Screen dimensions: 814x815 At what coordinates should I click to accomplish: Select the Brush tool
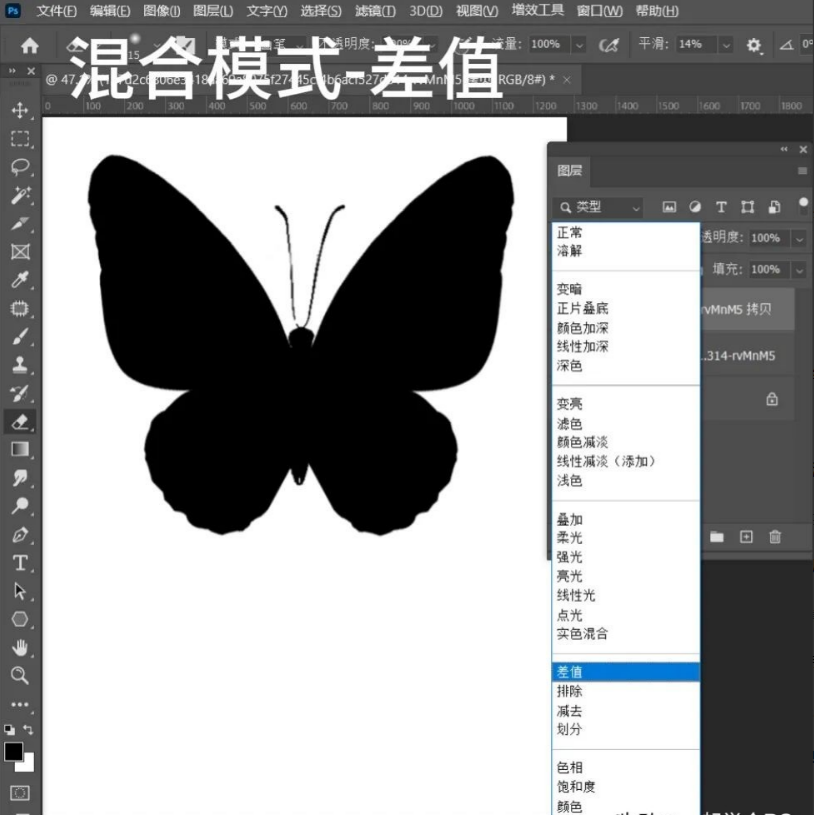click(20, 336)
